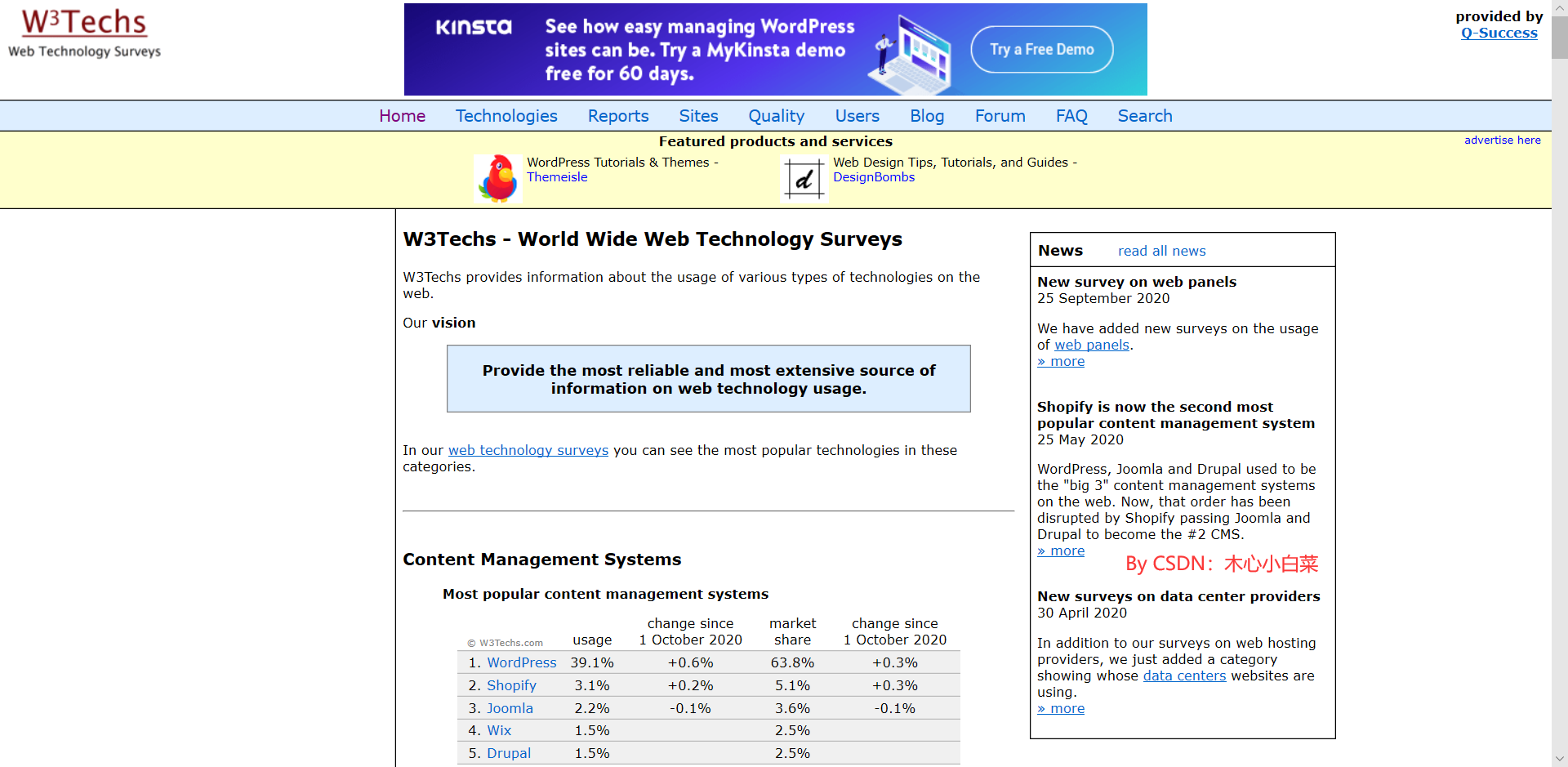Click more under Shopify news story

1061,551
